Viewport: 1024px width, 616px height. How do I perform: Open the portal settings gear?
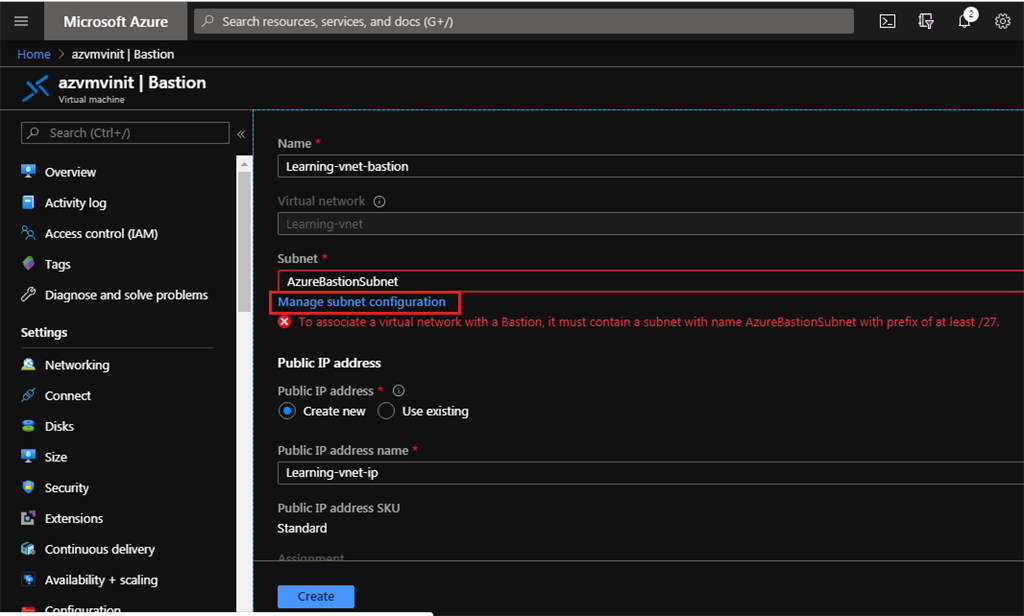coord(1003,20)
